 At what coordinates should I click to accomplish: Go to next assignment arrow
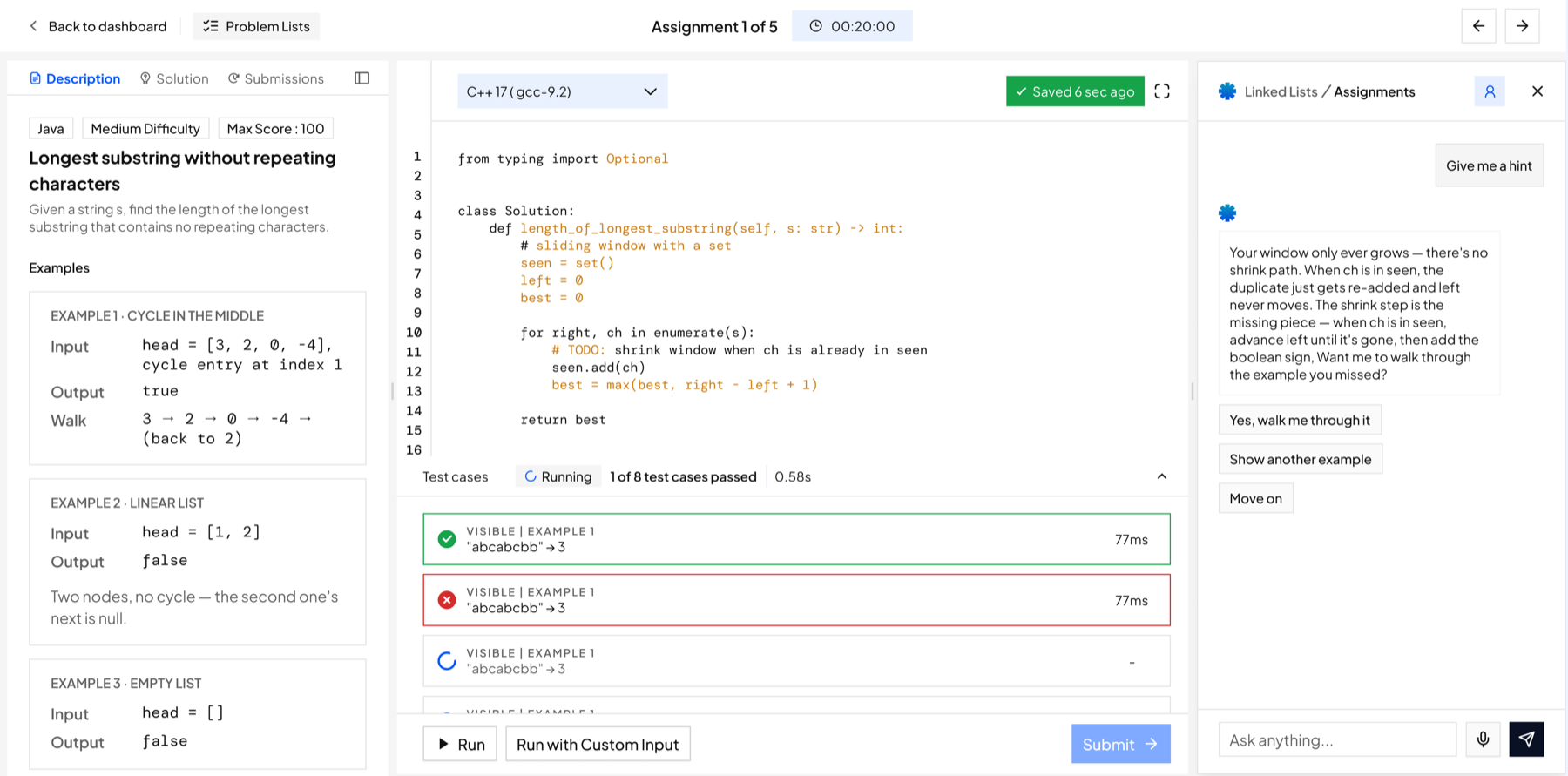click(1522, 26)
